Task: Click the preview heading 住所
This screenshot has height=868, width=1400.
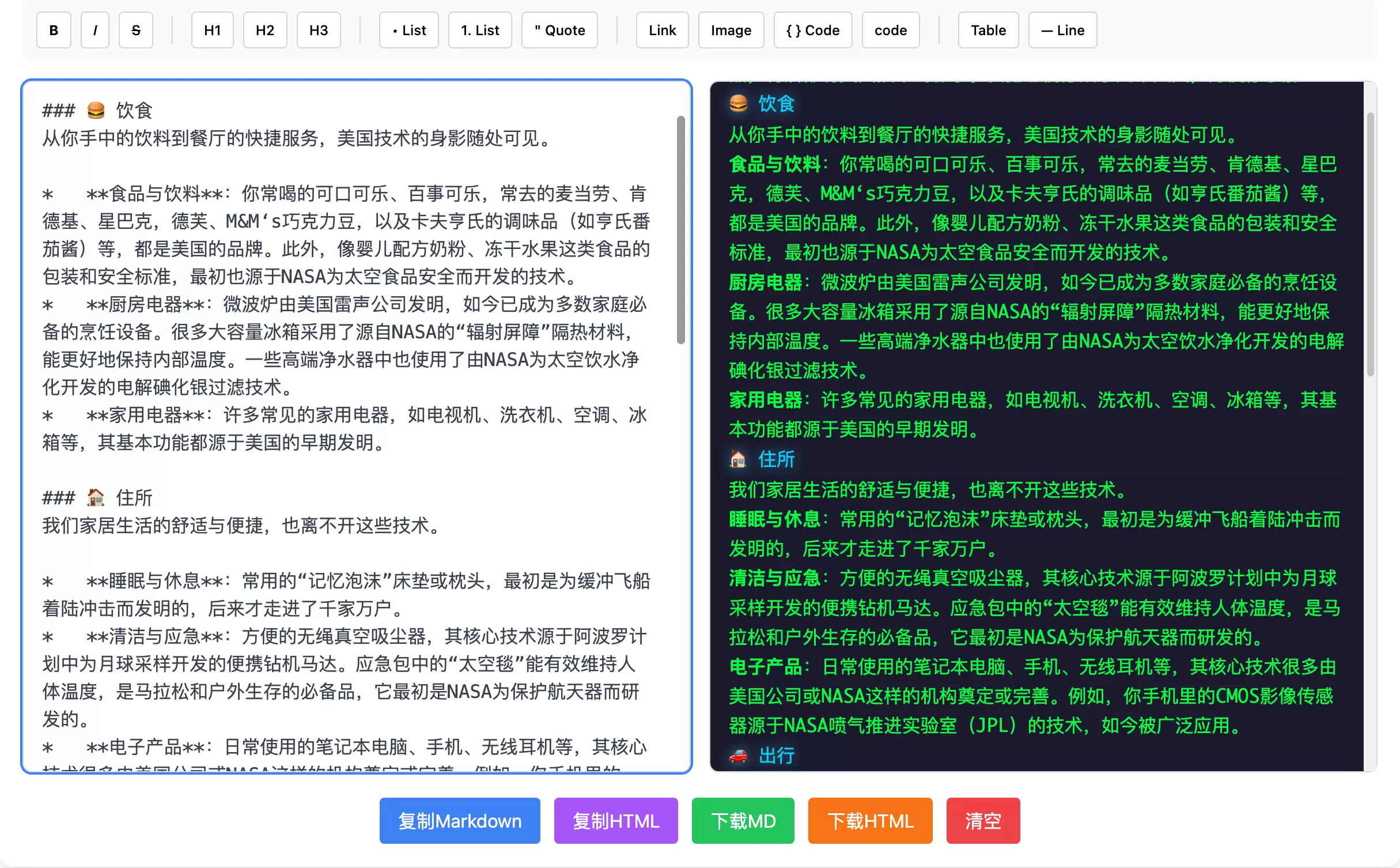Action: click(x=776, y=459)
